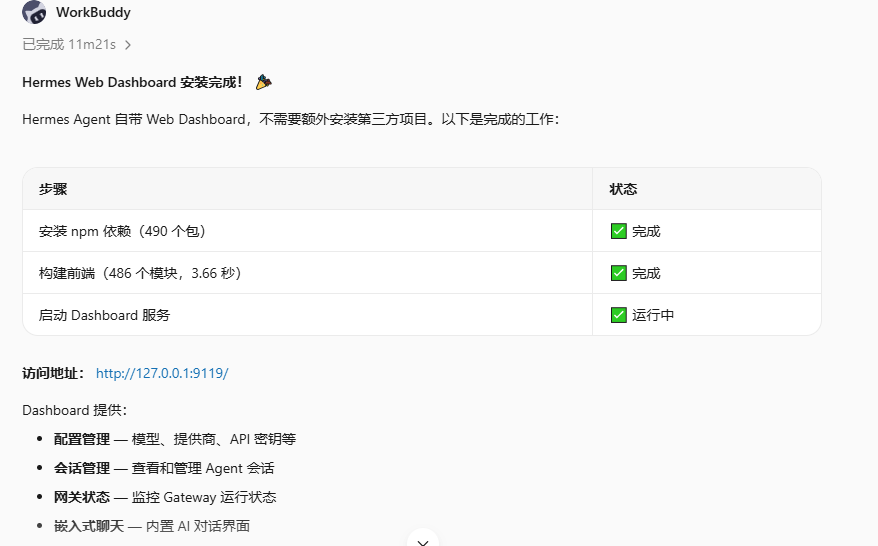
Task: Click the green check beside 运行中
Action: click(619, 315)
